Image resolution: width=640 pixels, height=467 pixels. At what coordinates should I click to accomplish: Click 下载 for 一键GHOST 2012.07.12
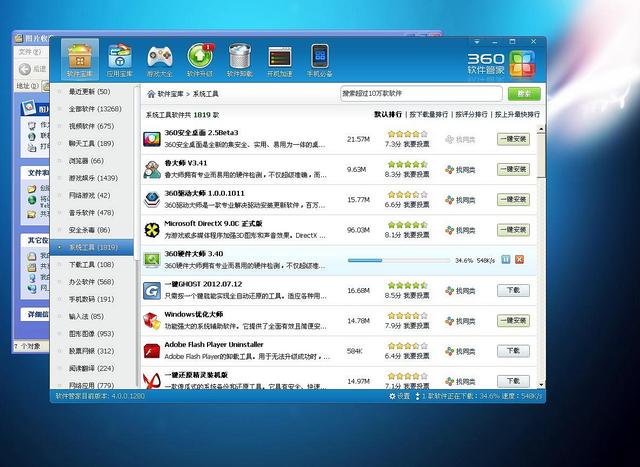(513, 291)
